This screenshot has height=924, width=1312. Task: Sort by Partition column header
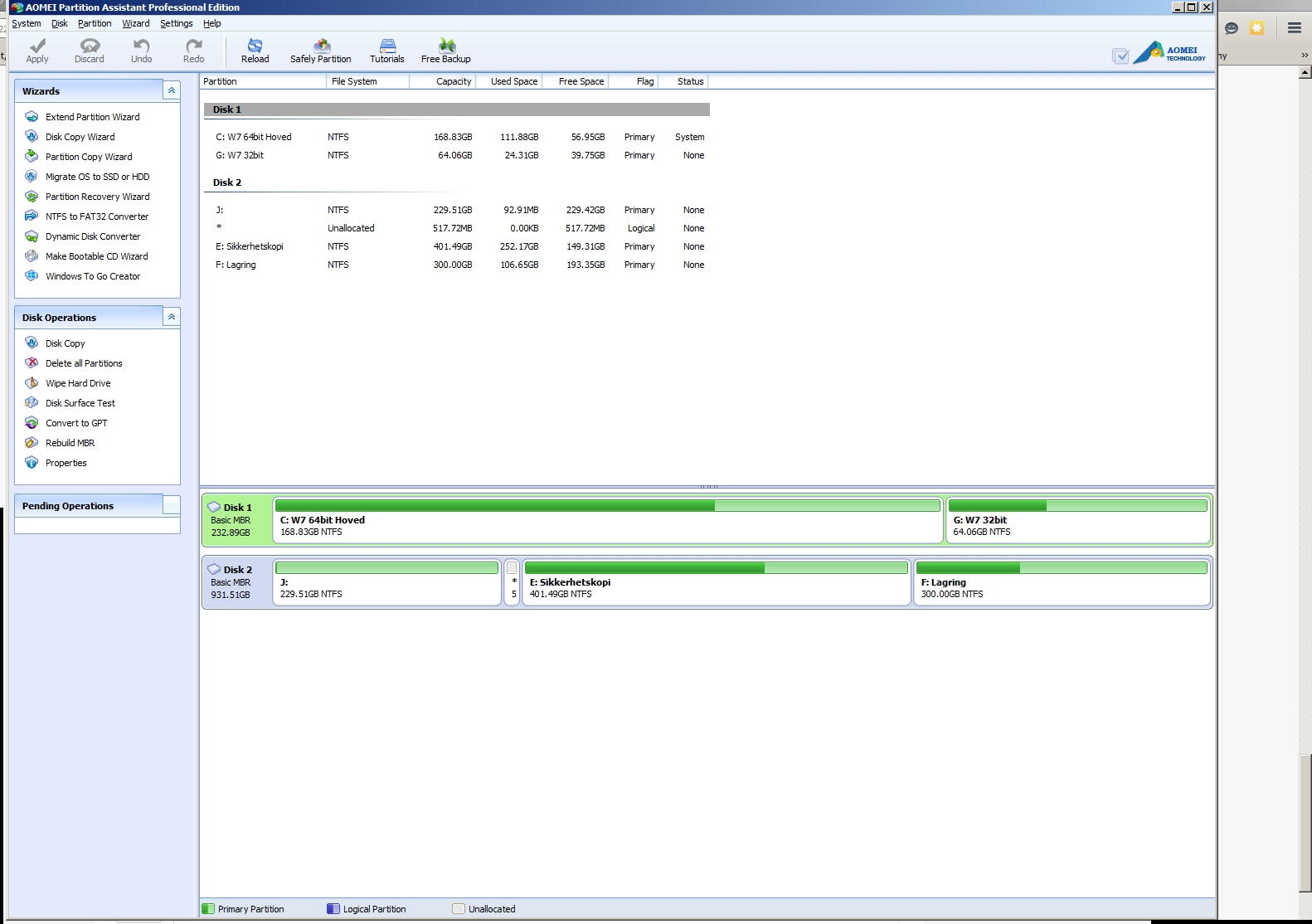[263, 81]
